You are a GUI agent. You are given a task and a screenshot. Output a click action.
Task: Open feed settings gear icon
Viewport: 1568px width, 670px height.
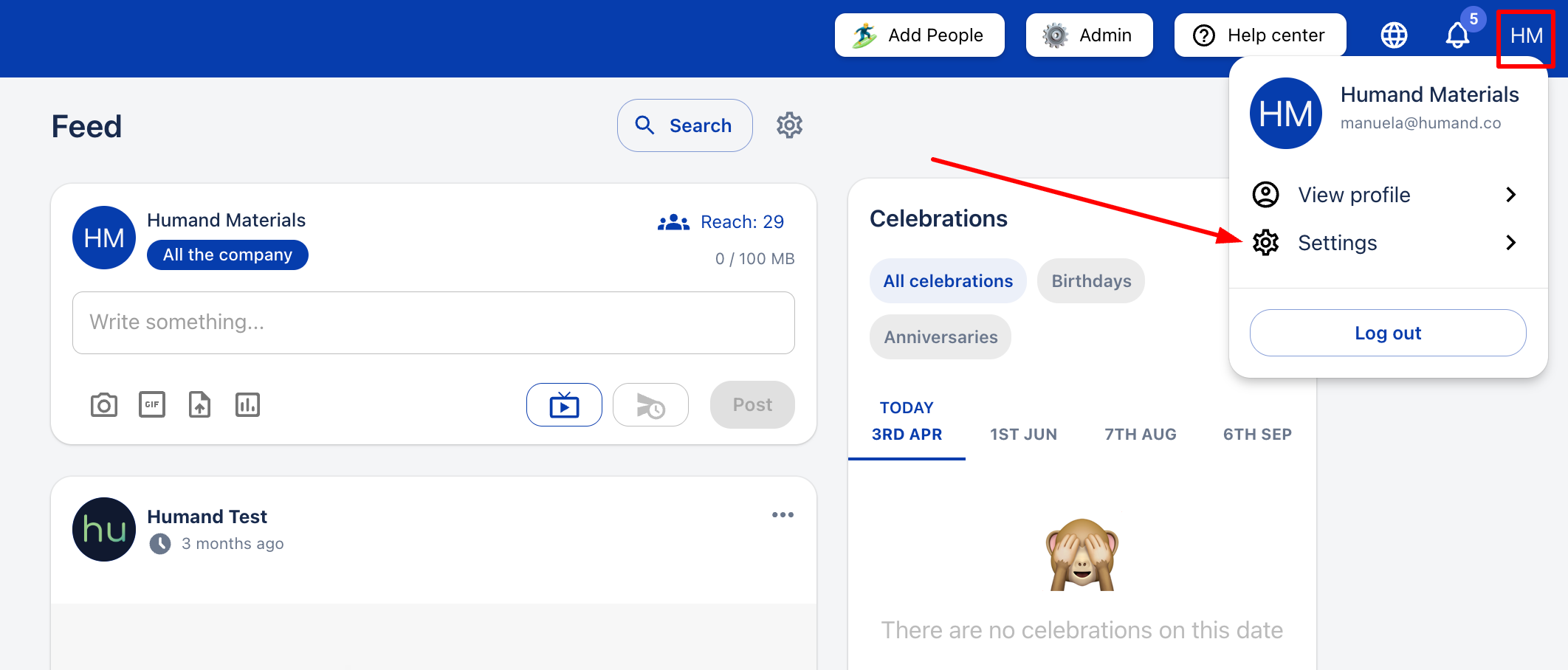(x=789, y=125)
